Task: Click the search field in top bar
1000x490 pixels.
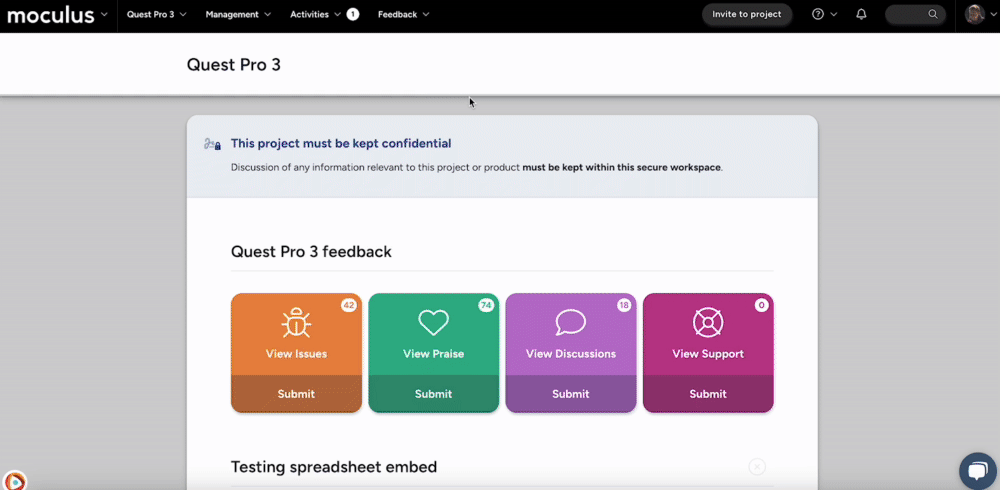Action: point(915,15)
